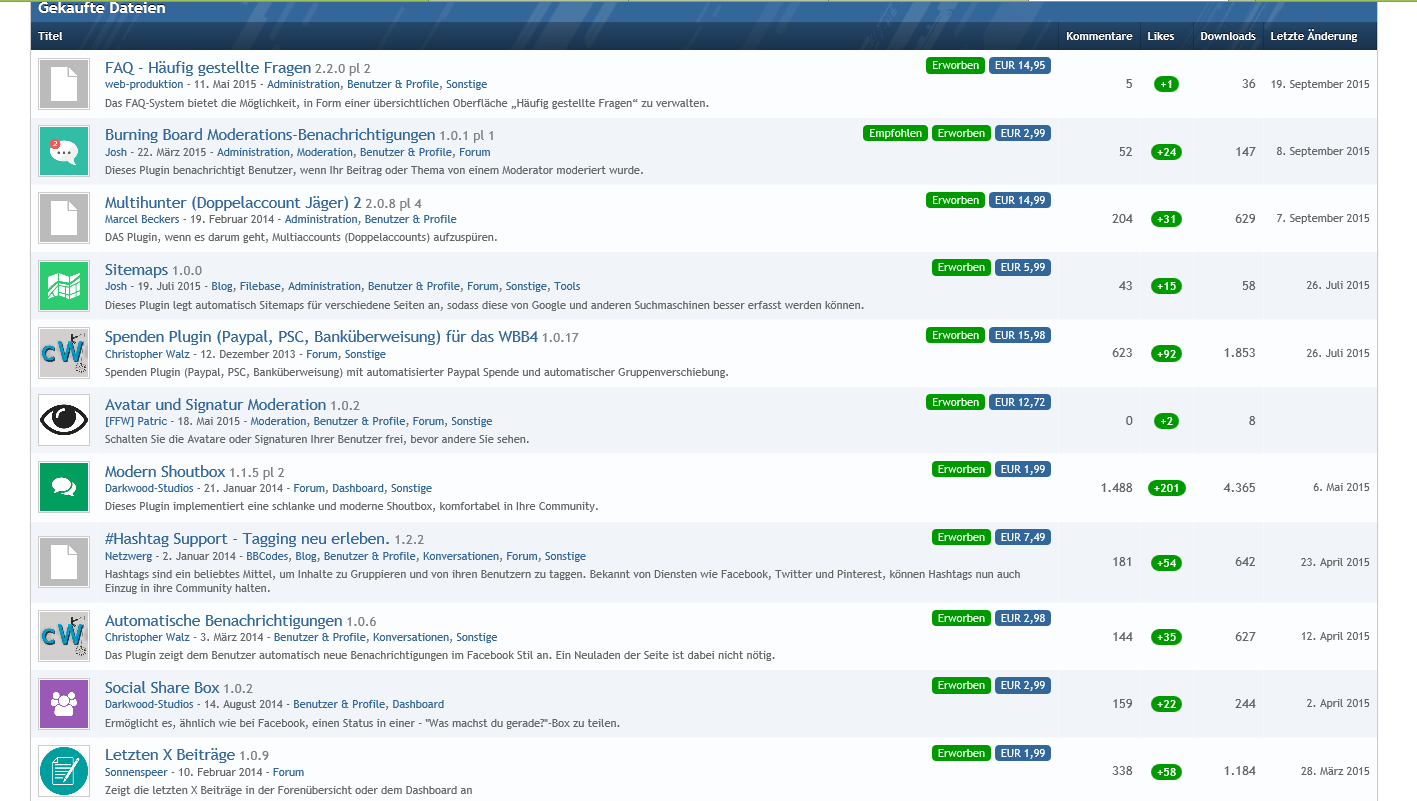The height and width of the screenshot is (801, 1417).
Task: Sort list by Likes column header
Action: coord(1160,36)
